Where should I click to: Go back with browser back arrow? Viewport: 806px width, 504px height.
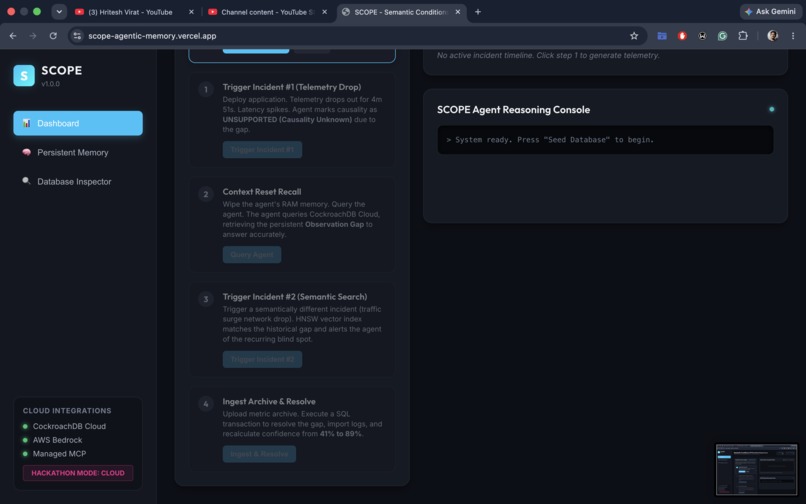(x=13, y=36)
